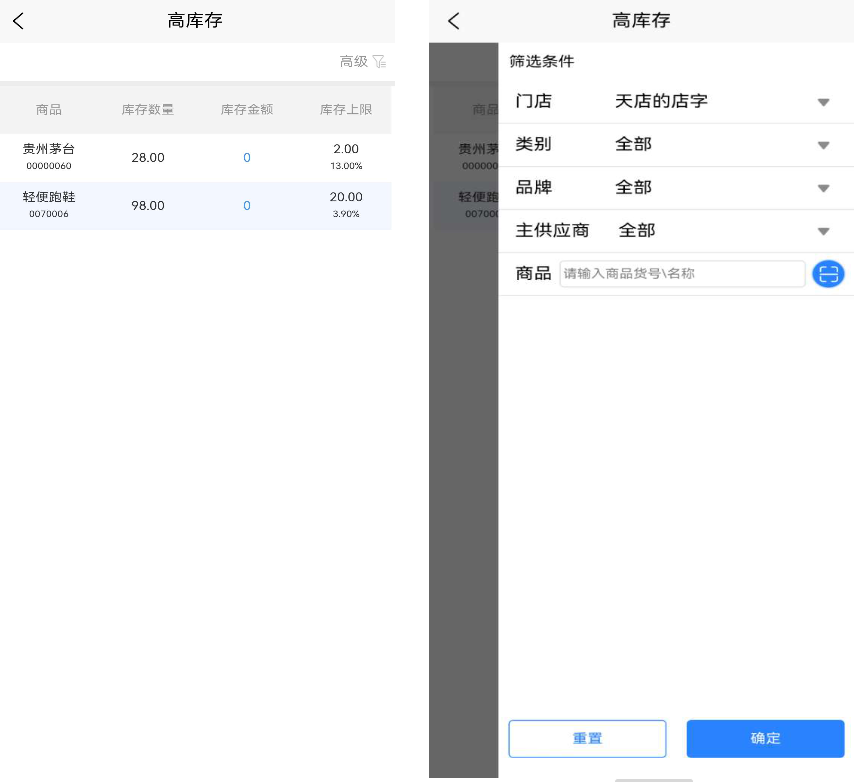This screenshot has width=860, height=782.
Task: Expand the 类别 dropdown arrow
Action: click(823, 145)
